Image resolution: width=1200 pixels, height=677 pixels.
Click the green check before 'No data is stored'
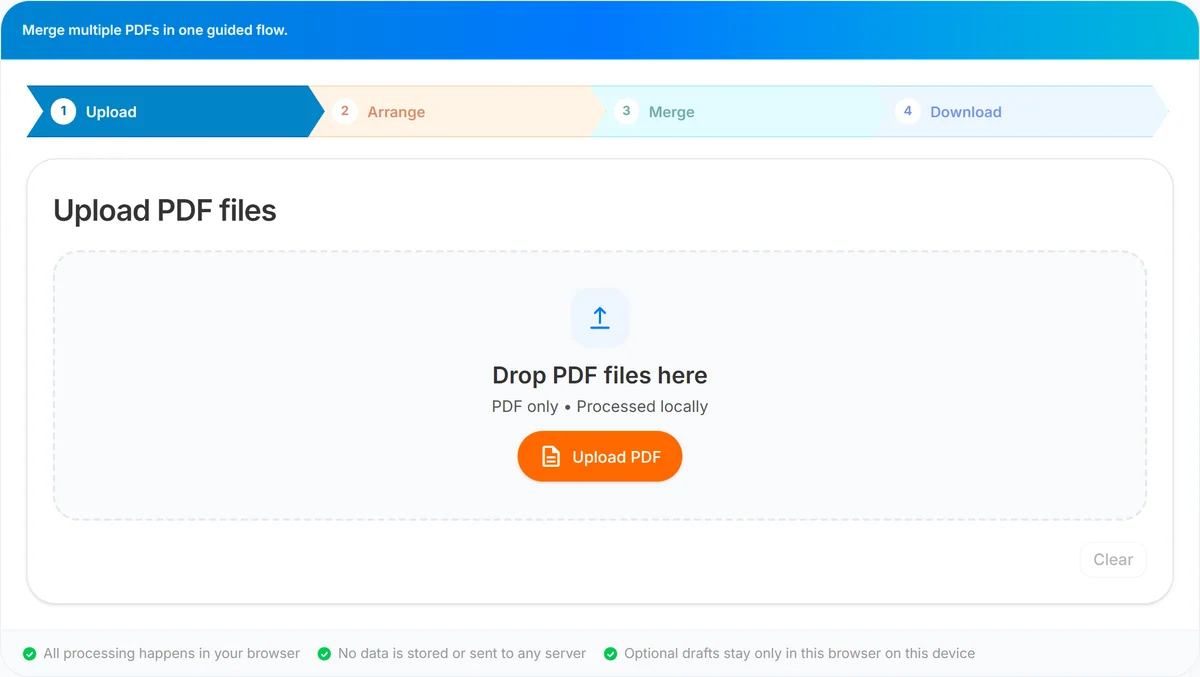click(x=324, y=654)
